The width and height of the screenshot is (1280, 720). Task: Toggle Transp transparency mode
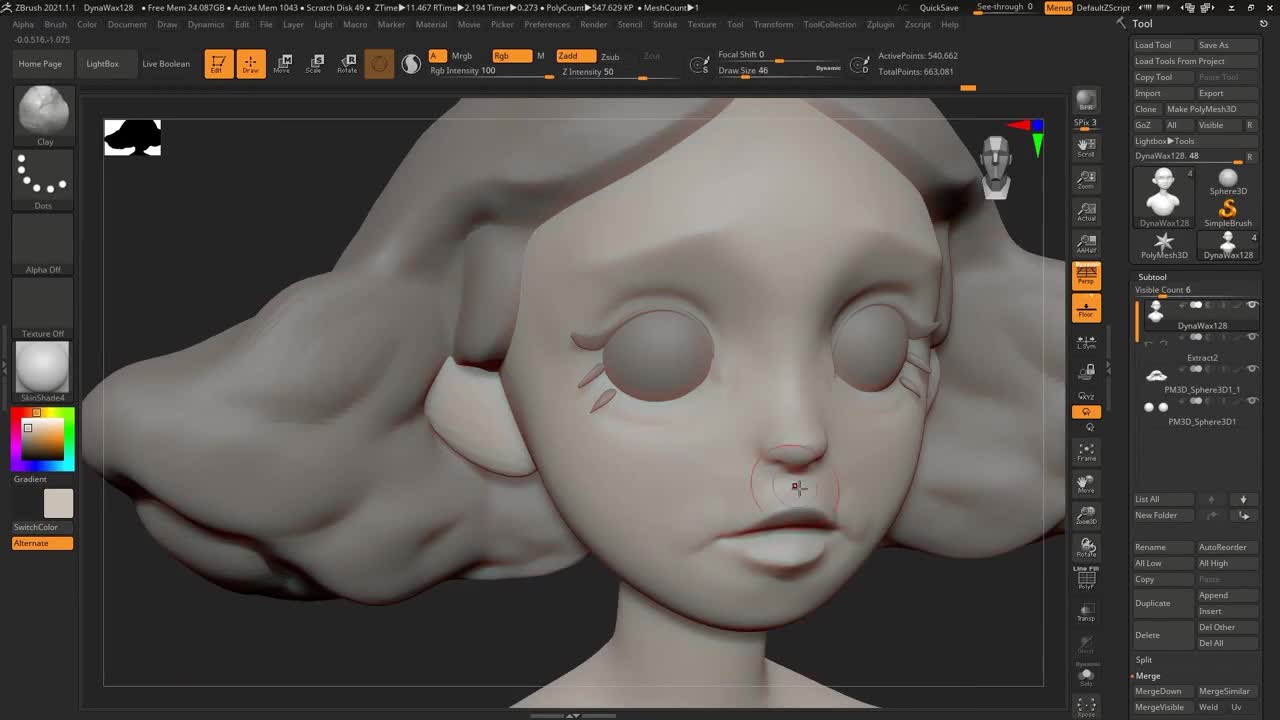tap(1086, 611)
